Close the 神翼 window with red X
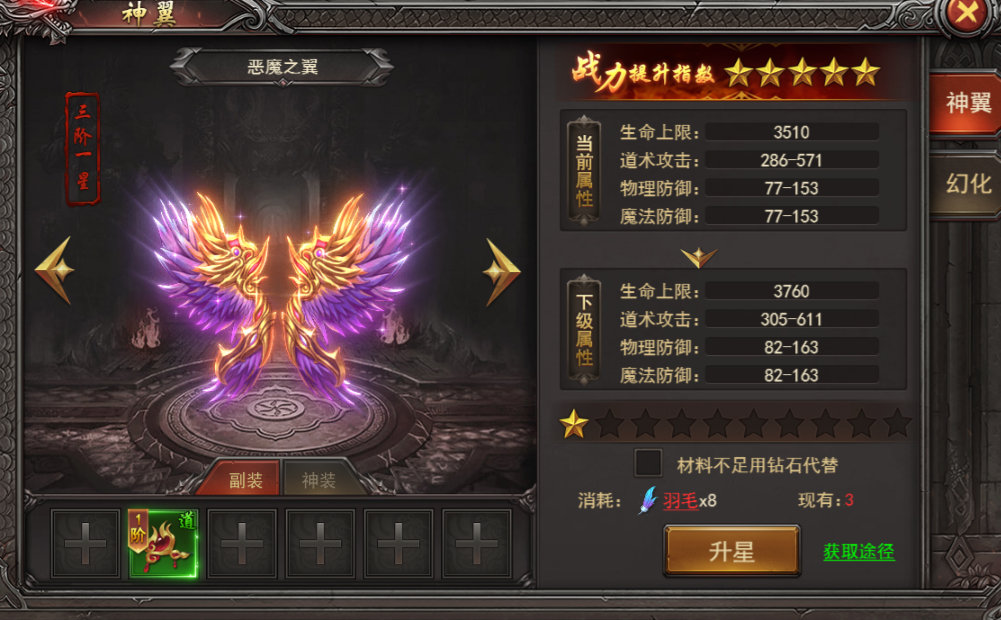1001x620 pixels. click(x=967, y=13)
